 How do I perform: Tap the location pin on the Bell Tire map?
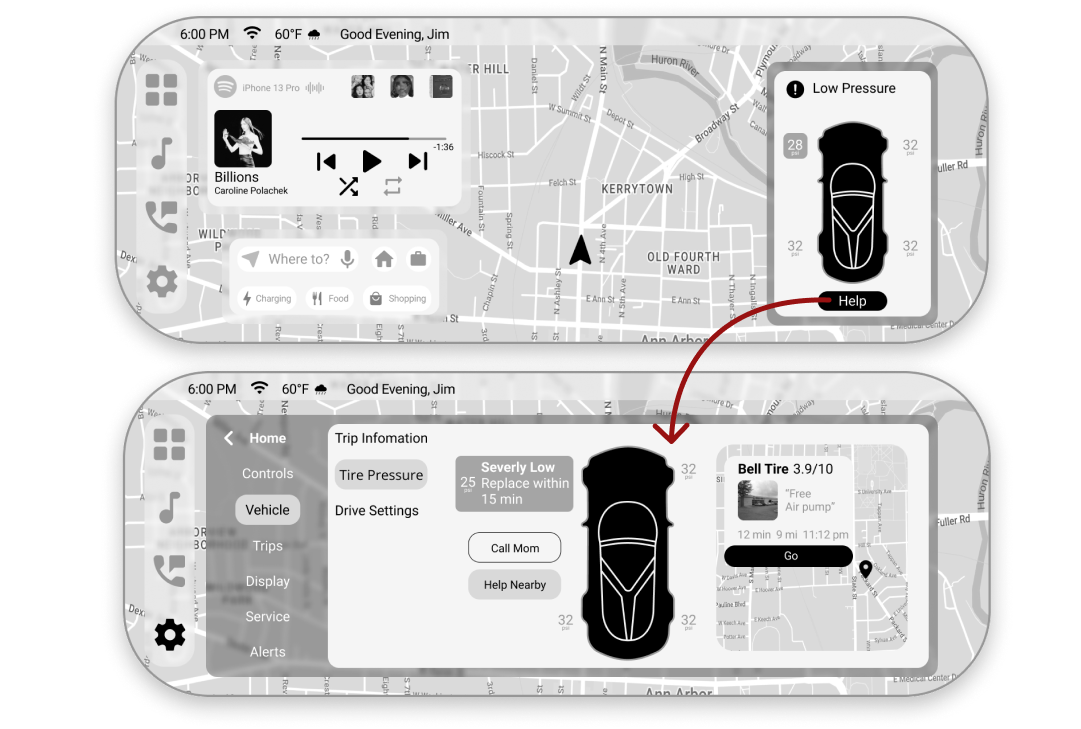[x=867, y=568]
